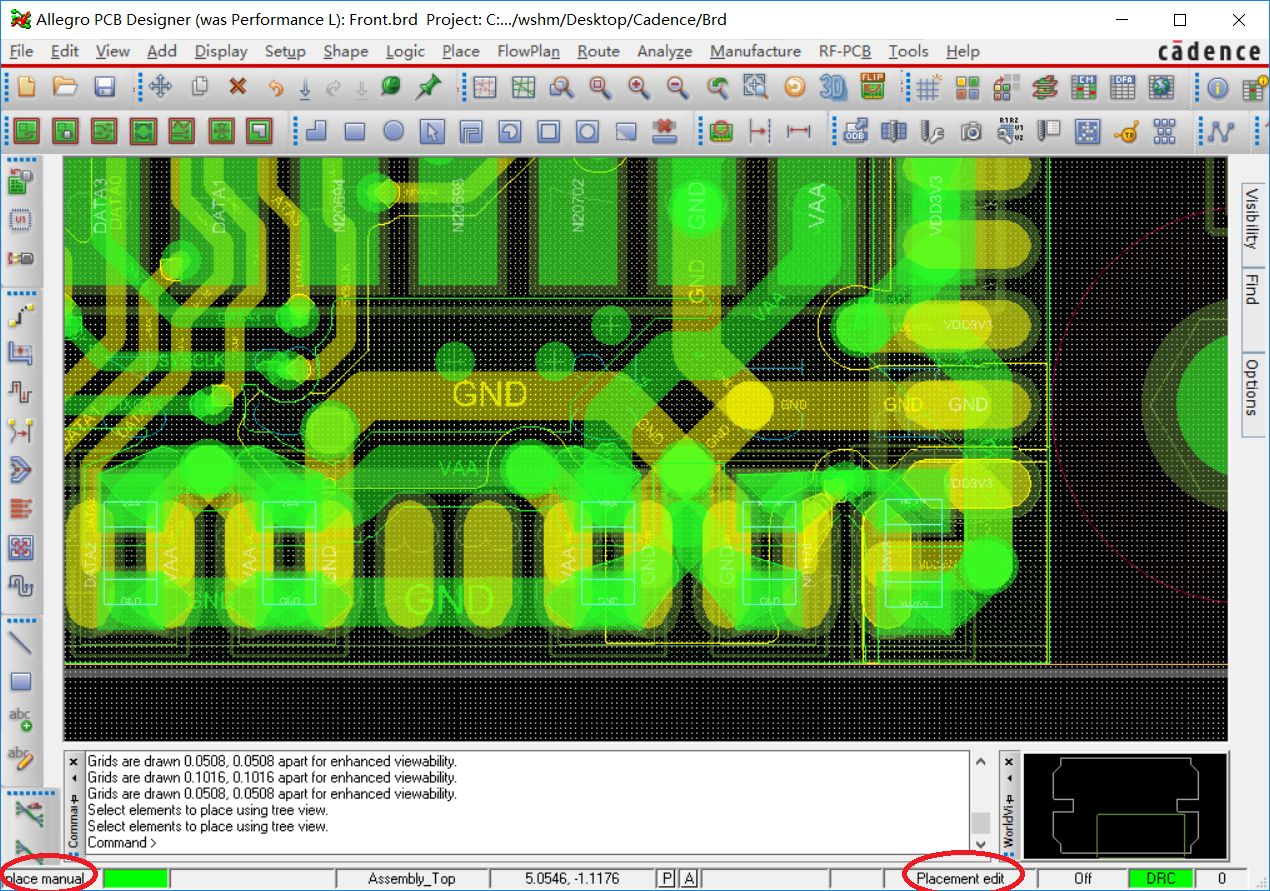Click the Delete (red X) icon

pos(237,88)
